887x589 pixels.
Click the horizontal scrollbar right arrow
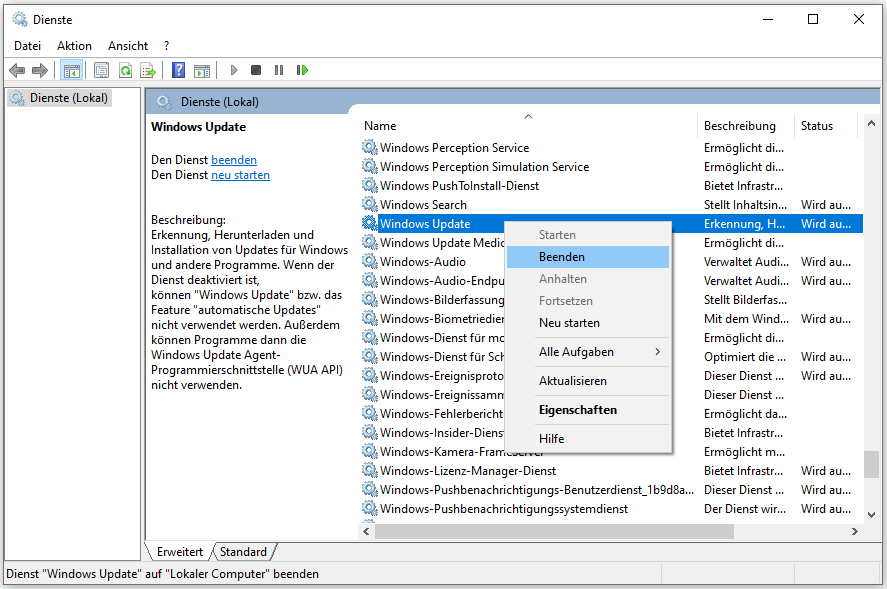click(x=855, y=531)
